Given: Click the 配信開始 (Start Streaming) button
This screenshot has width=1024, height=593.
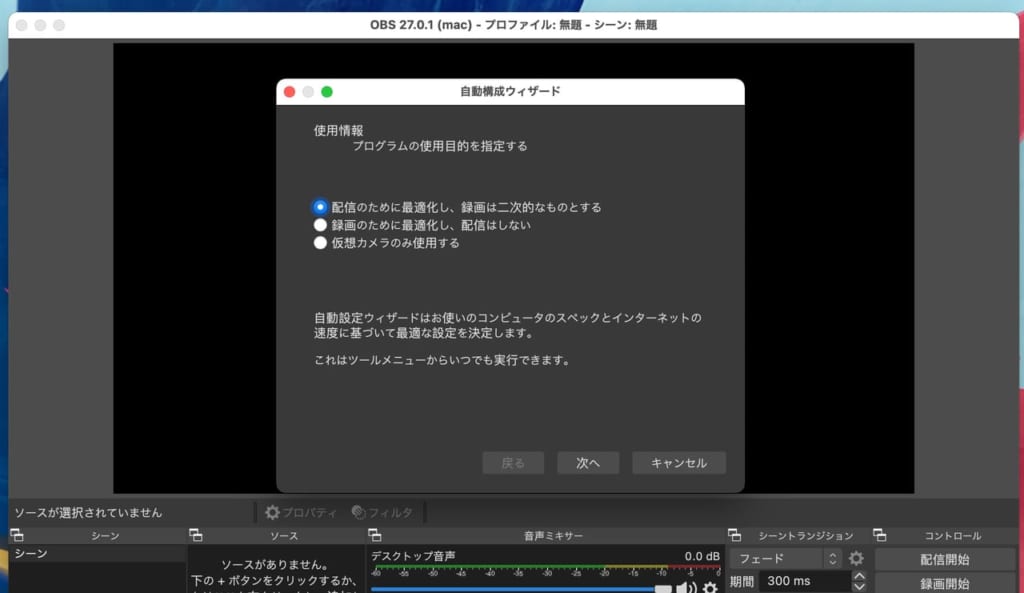Looking at the screenshot, I should coord(944,560).
